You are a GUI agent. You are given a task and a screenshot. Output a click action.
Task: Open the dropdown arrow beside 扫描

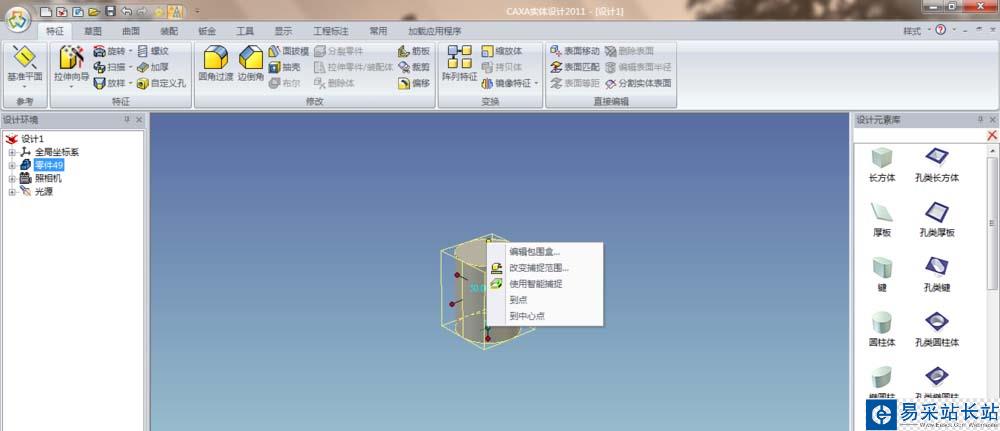(130, 67)
